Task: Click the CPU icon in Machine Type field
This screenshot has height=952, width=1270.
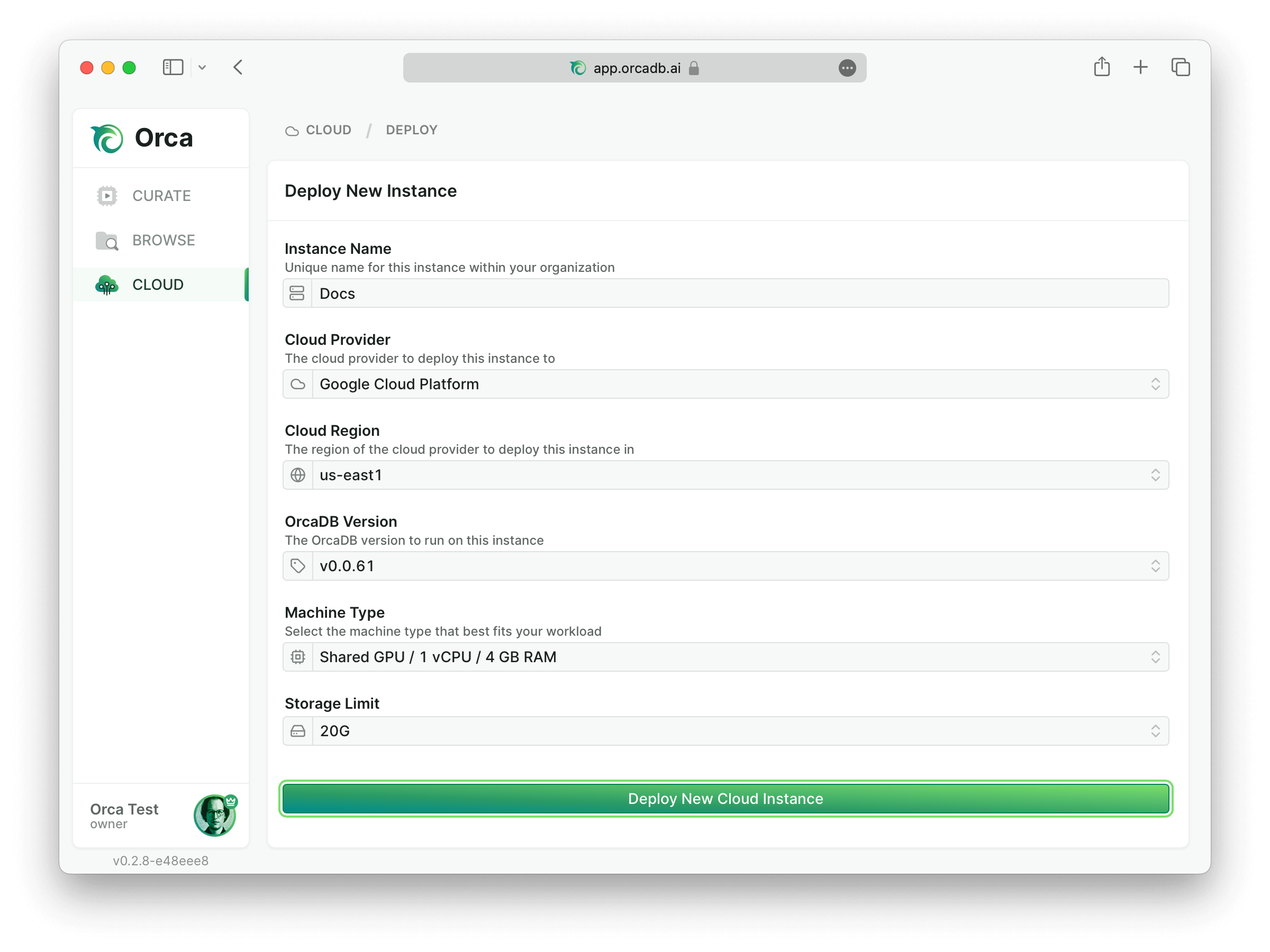Action: click(x=298, y=657)
